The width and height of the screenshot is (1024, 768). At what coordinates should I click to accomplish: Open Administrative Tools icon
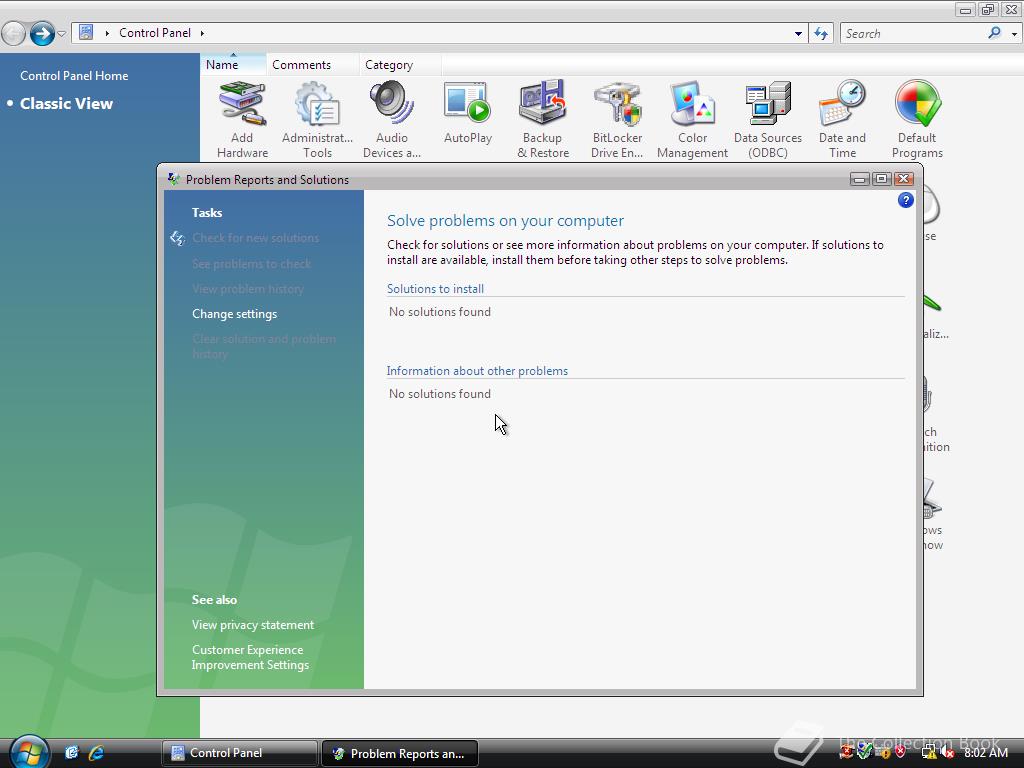(x=317, y=120)
